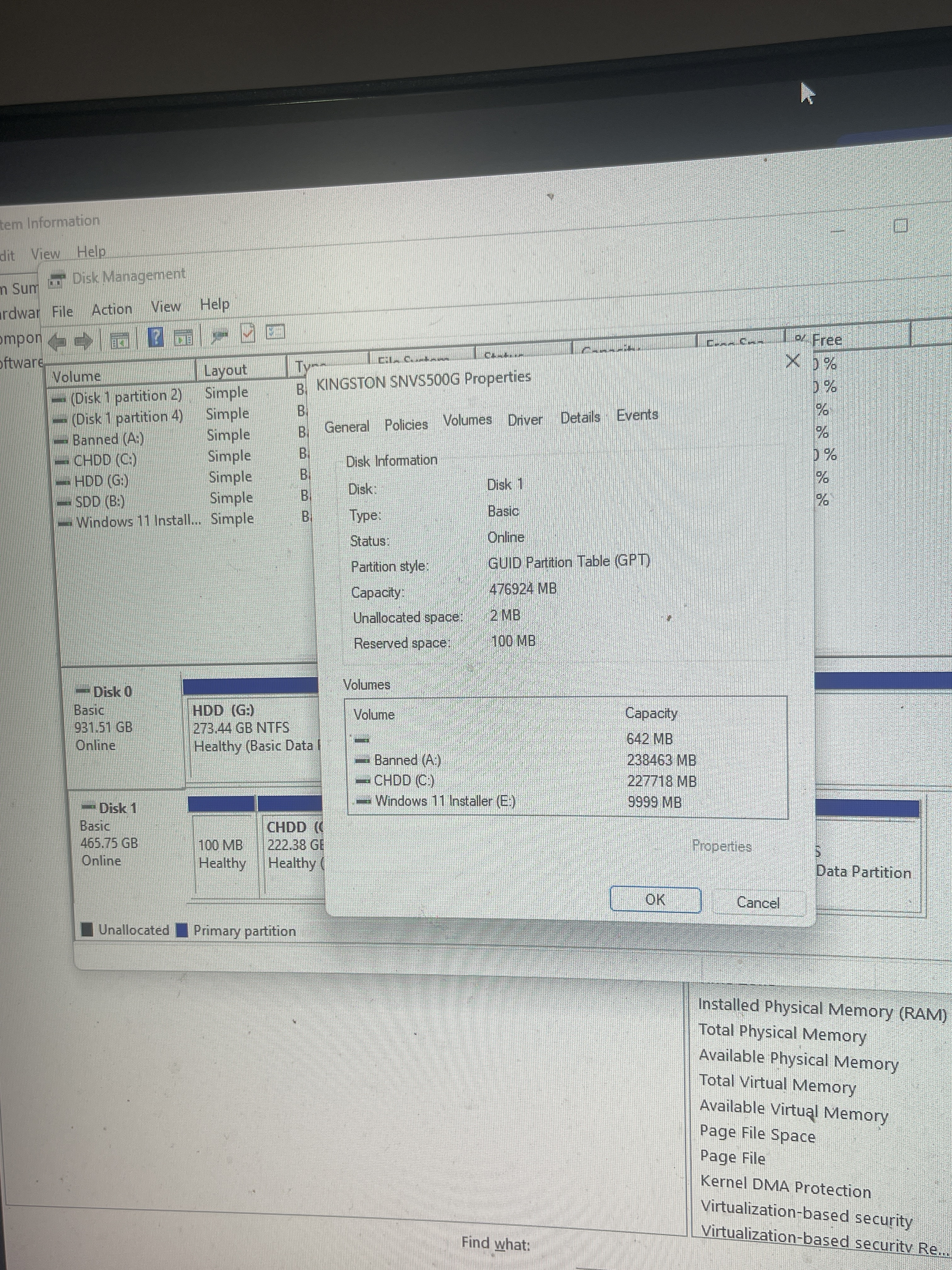Screen dimensions: 952x1270
Task: Click the checklist Settings toolbar icon
Action: pos(275,332)
